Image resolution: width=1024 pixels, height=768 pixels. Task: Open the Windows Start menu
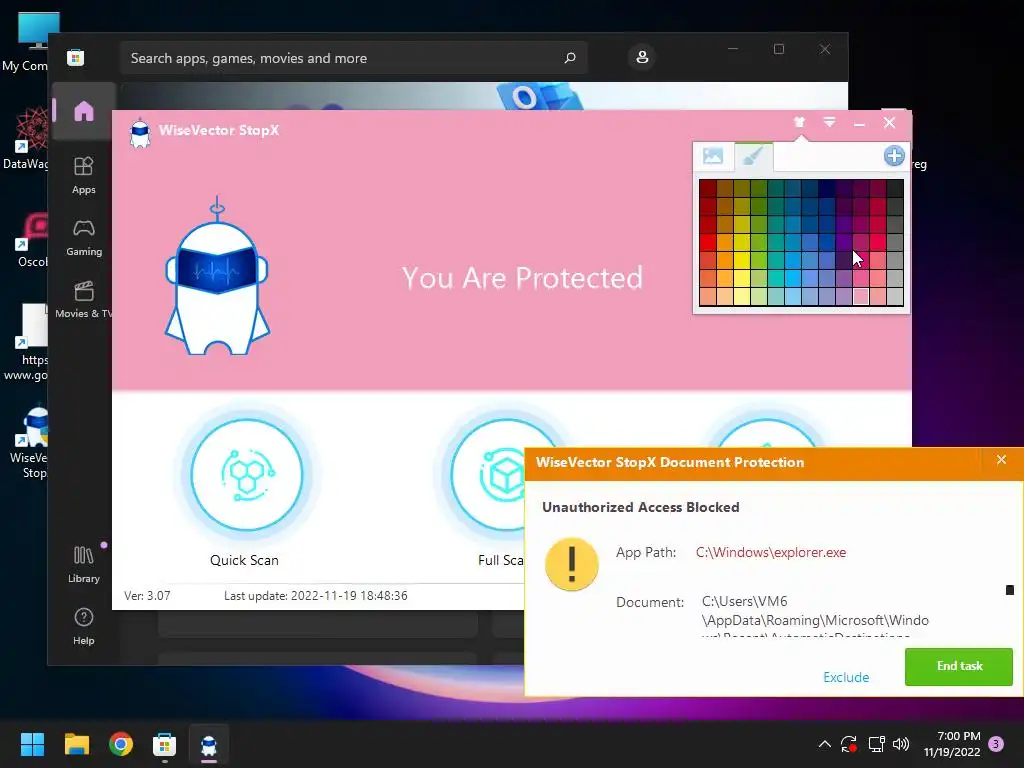click(x=32, y=744)
